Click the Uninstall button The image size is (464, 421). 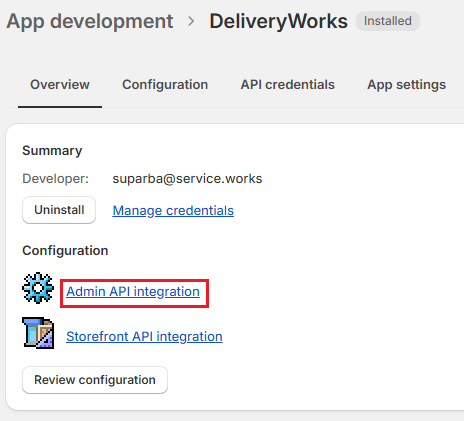pyautogui.click(x=59, y=210)
